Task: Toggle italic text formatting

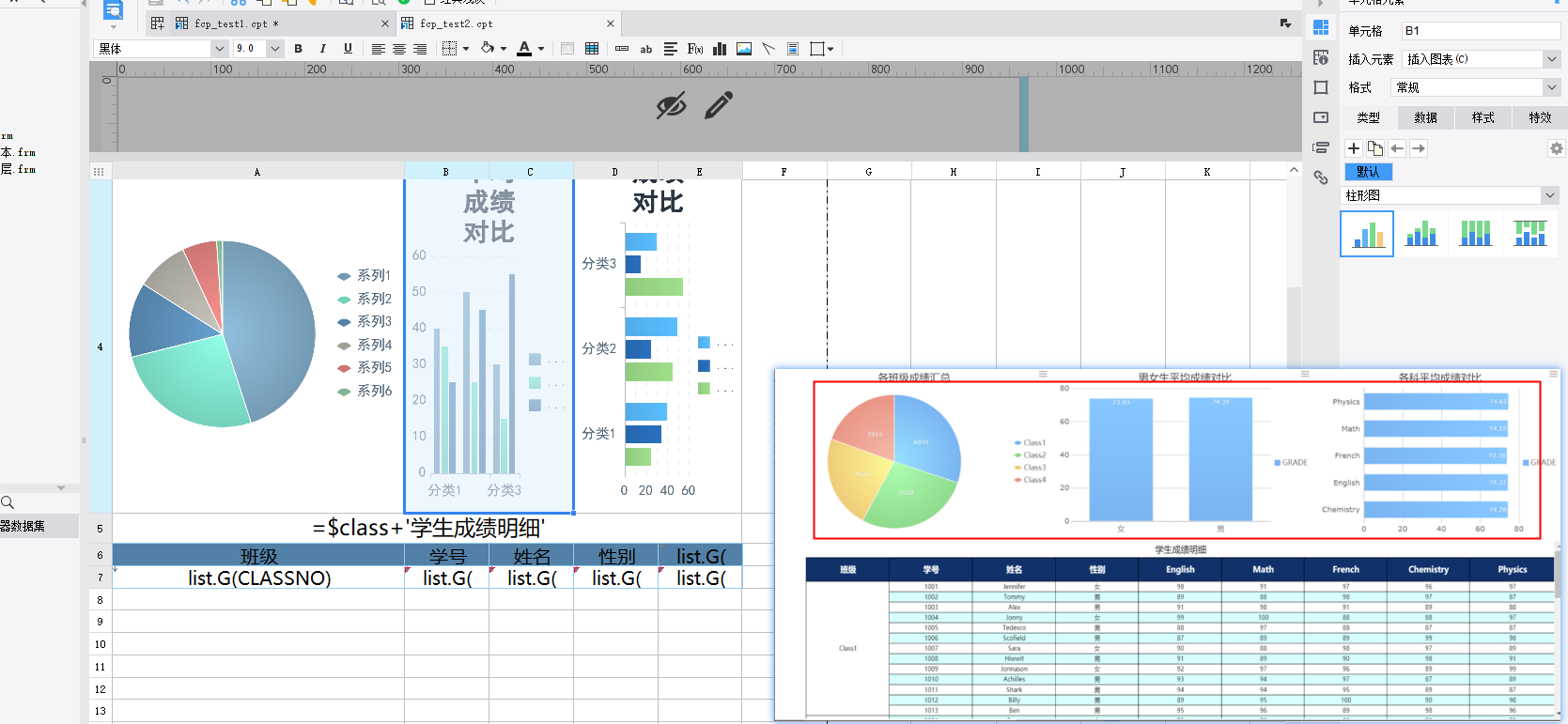Action: click(323, 49)
